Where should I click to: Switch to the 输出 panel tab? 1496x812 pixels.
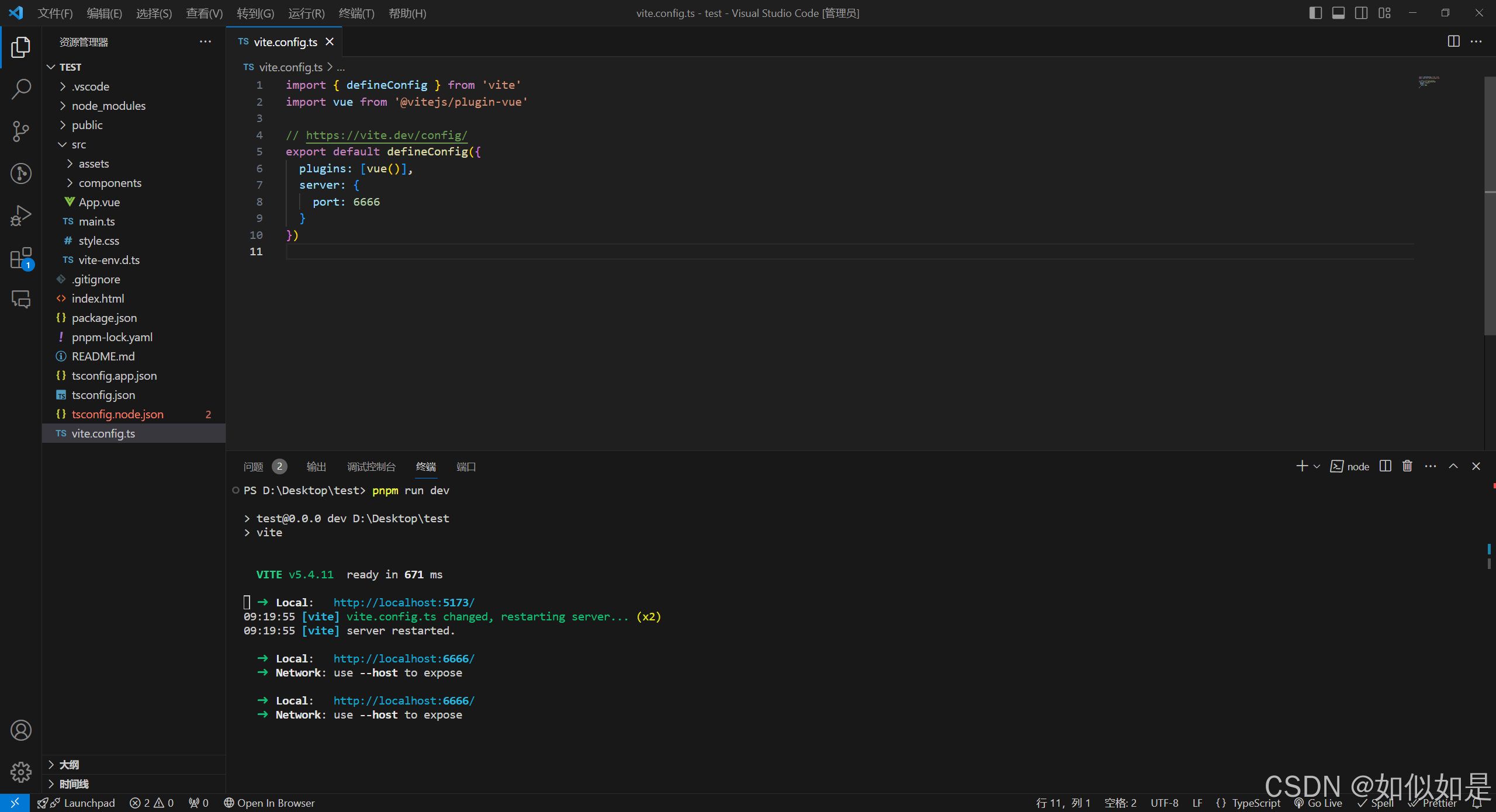(316, 466)
